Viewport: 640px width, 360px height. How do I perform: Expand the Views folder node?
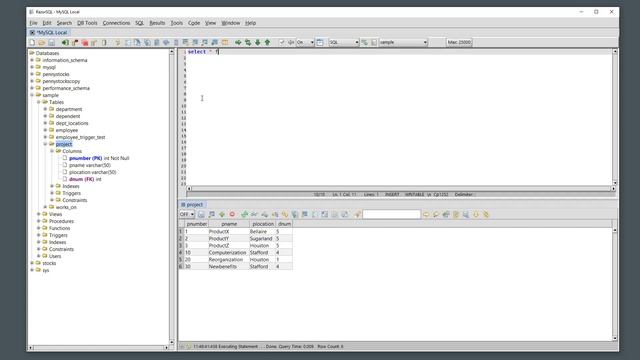click(39, 214)
